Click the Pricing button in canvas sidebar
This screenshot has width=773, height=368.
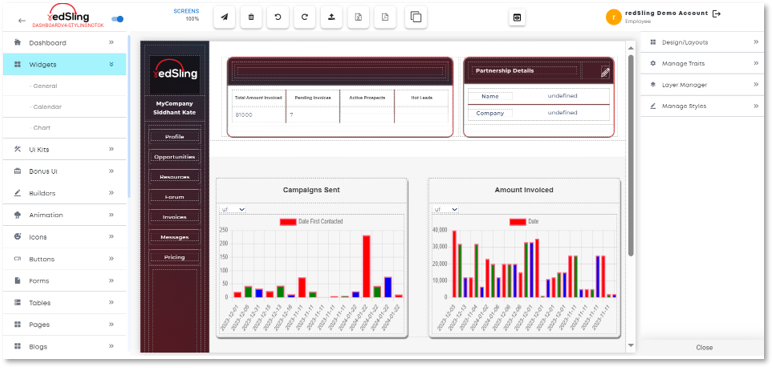[175, 257]
